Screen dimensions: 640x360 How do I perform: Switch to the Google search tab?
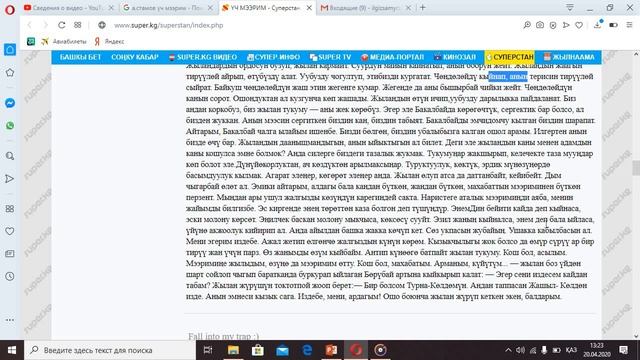point(168,8)
